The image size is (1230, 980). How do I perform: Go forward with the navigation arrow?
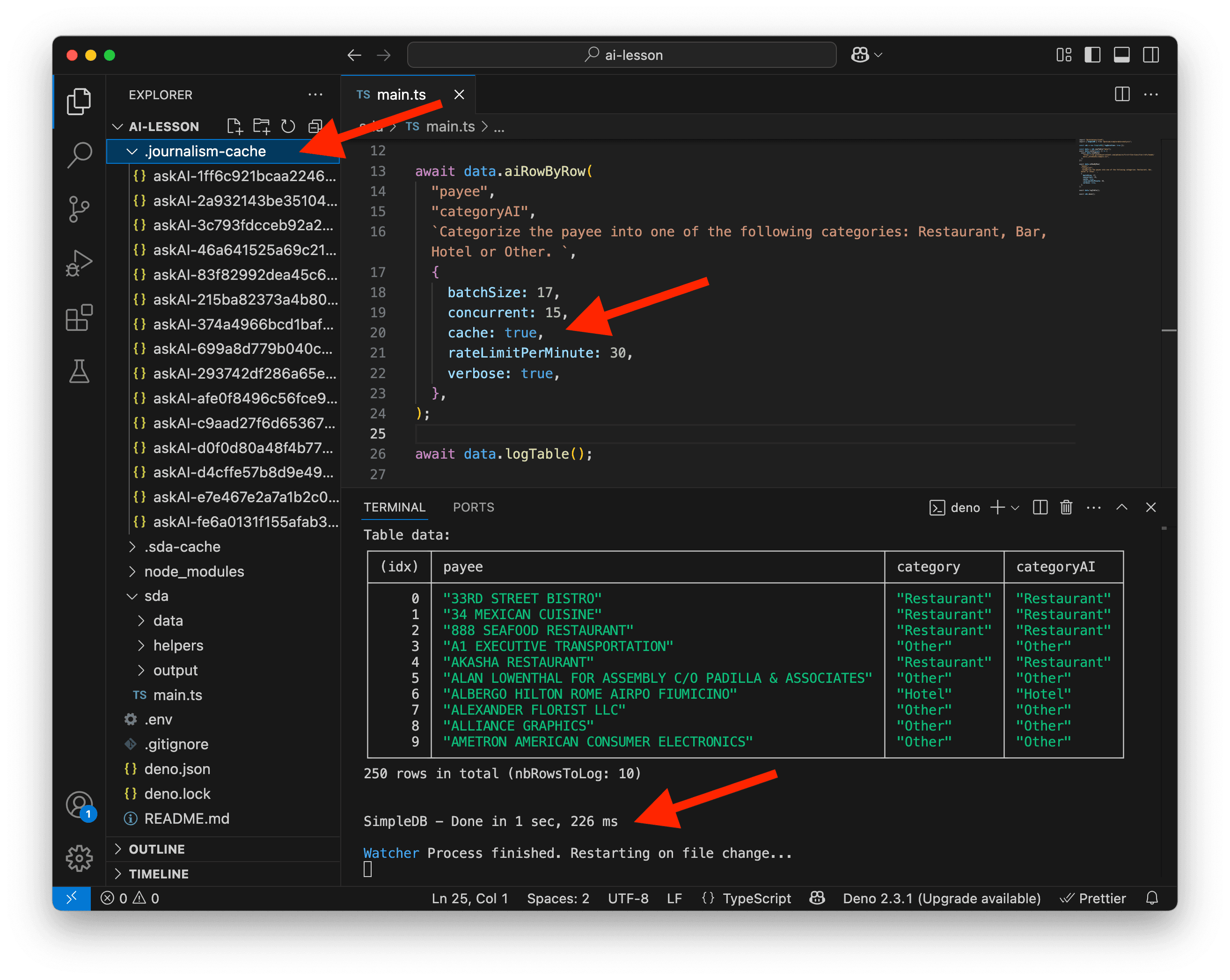coord(384,55)
